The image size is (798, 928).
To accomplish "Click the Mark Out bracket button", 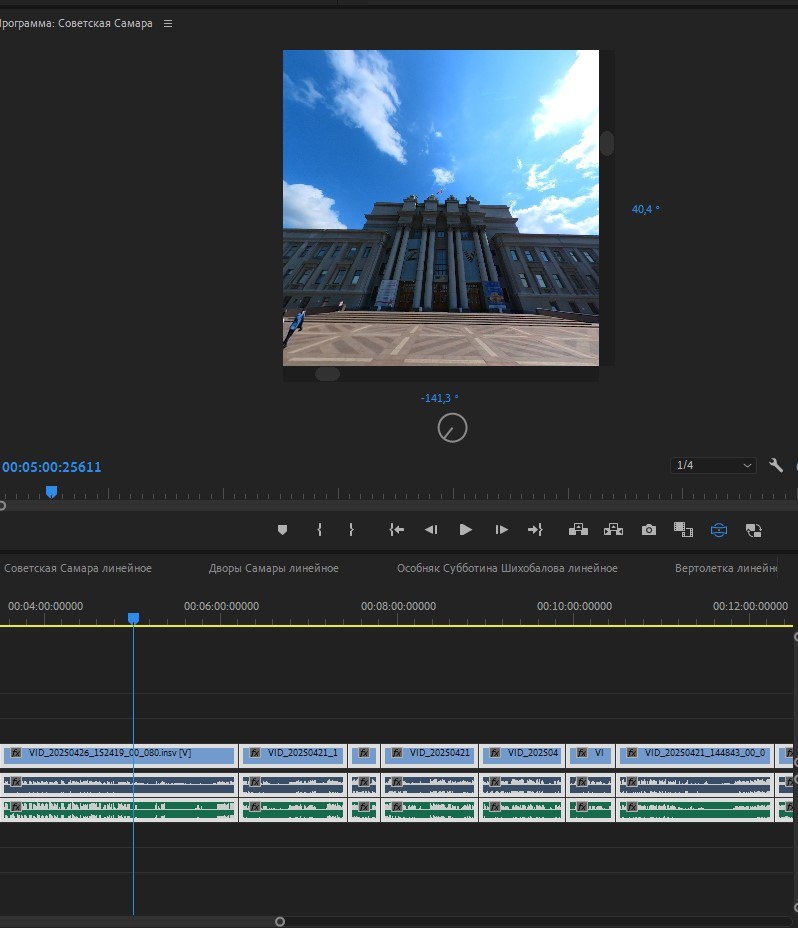I will point(351,529).
